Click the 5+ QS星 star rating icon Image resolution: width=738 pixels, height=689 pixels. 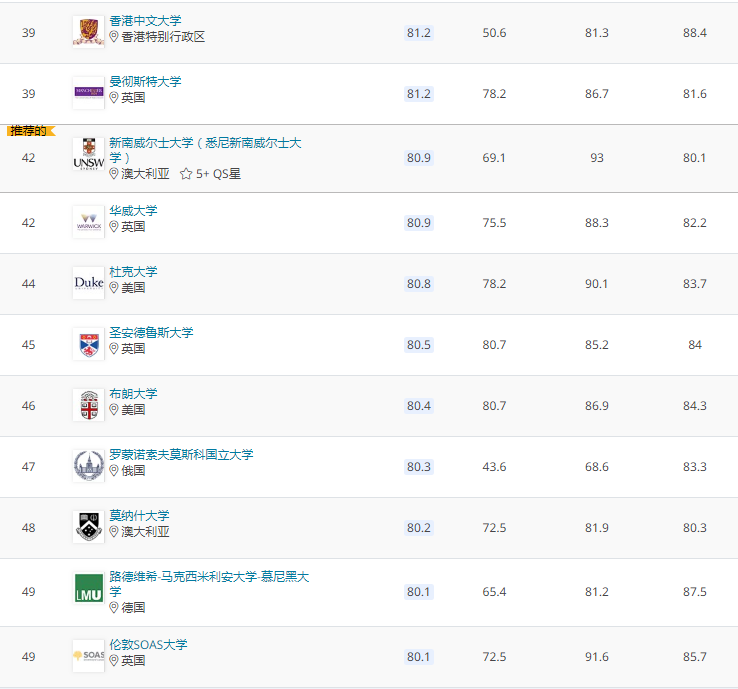tap(186, 174)
